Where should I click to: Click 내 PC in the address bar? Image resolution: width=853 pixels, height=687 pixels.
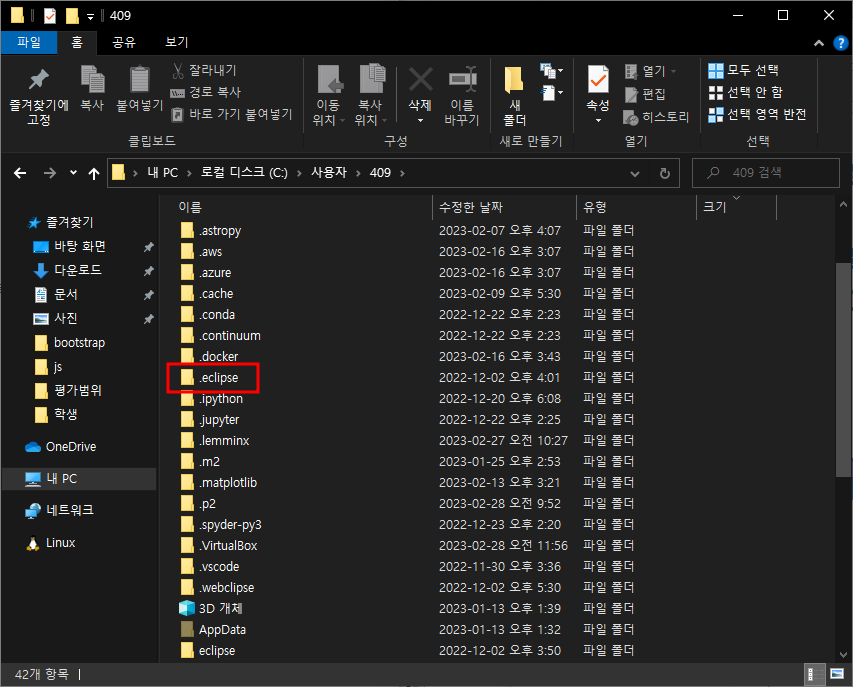[x=163, y=173]
